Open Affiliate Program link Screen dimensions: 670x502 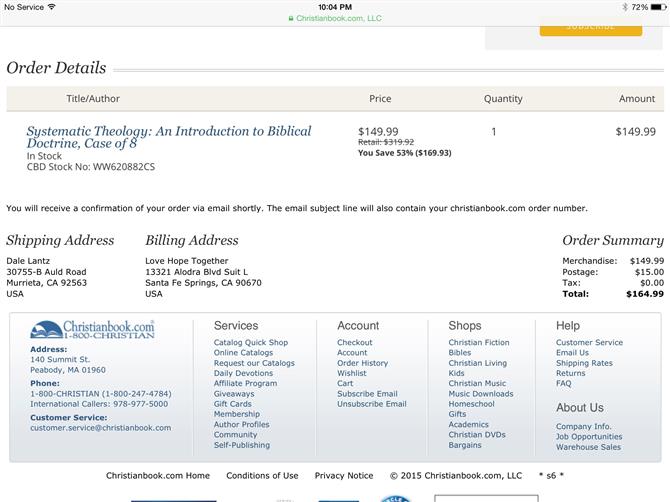click(245, 383)
